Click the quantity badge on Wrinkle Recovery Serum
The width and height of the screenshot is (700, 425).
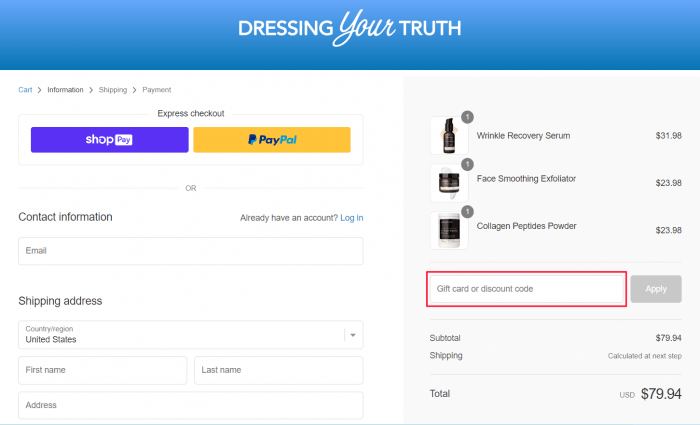point(467,117)
